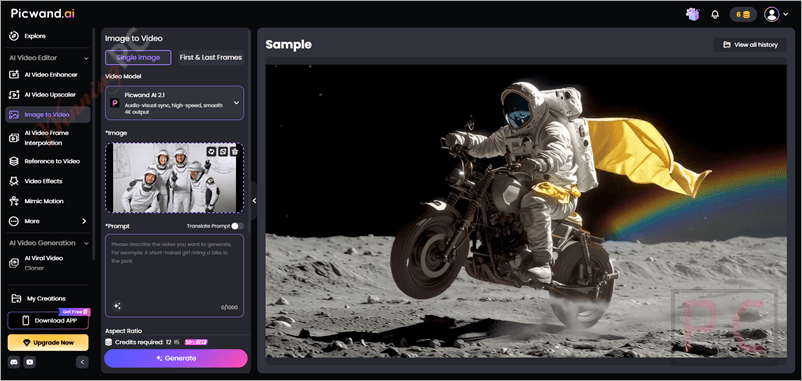Open YouTube channel icon
This screenshot has width=802, height=381.
(30, 362)
